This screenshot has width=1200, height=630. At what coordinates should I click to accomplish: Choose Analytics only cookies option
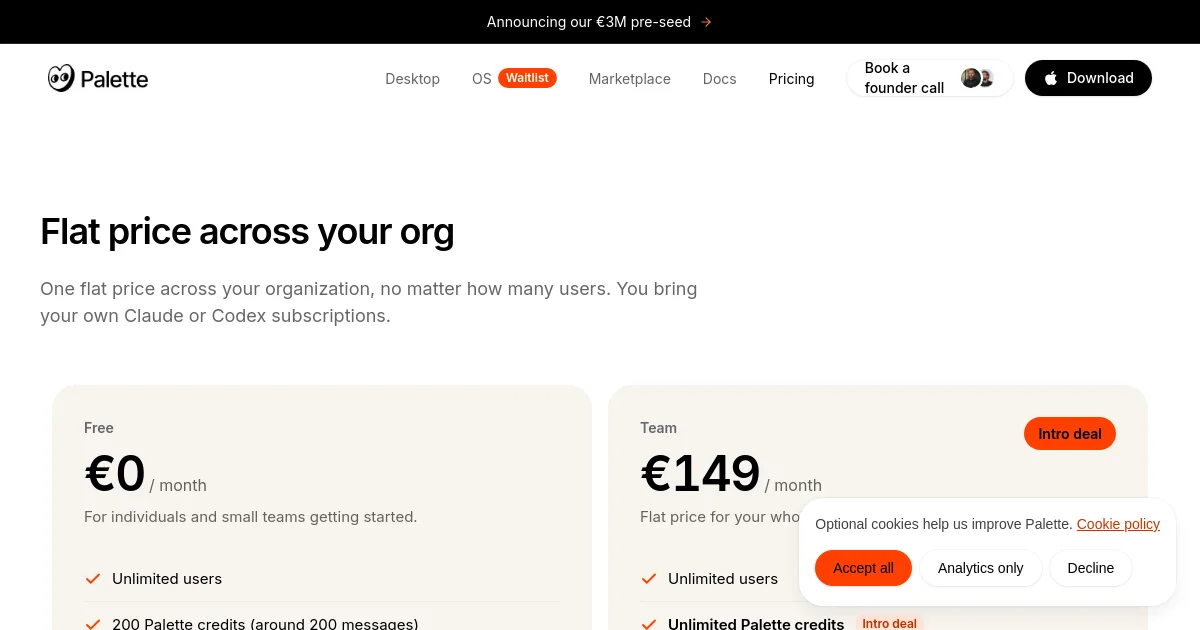[x=981, y=568]
